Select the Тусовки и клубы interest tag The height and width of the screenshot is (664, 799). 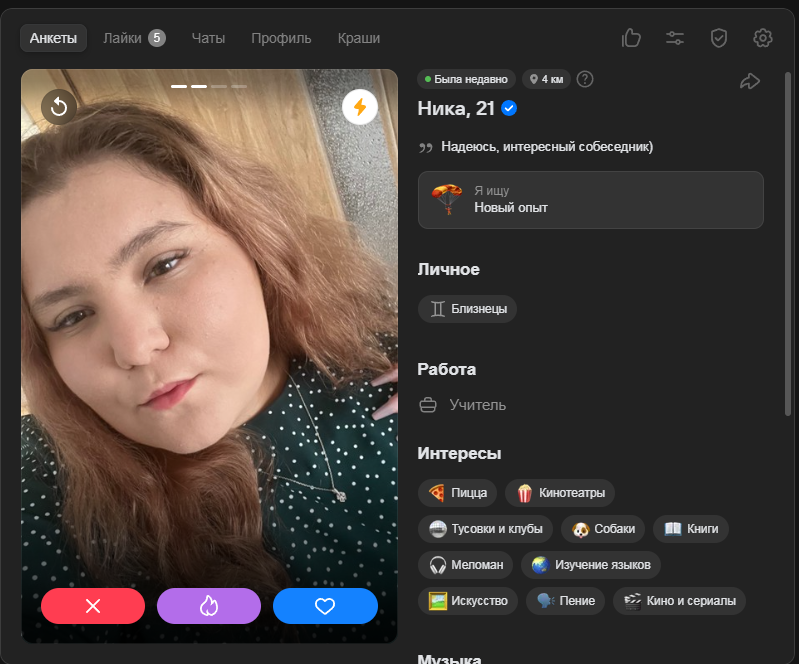[x=485, y=529]
